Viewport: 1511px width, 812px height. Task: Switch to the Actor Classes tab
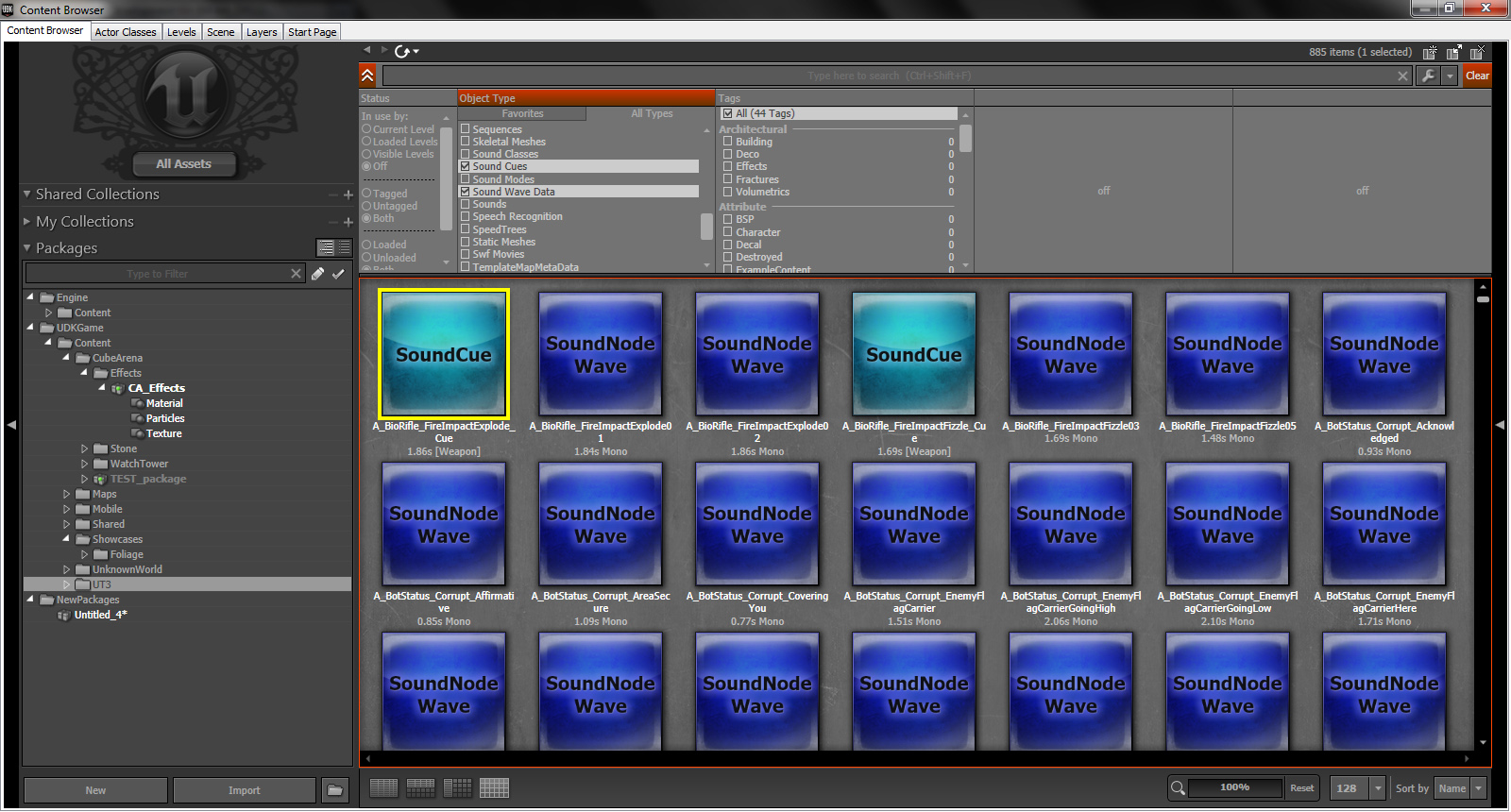click(126, 31)
